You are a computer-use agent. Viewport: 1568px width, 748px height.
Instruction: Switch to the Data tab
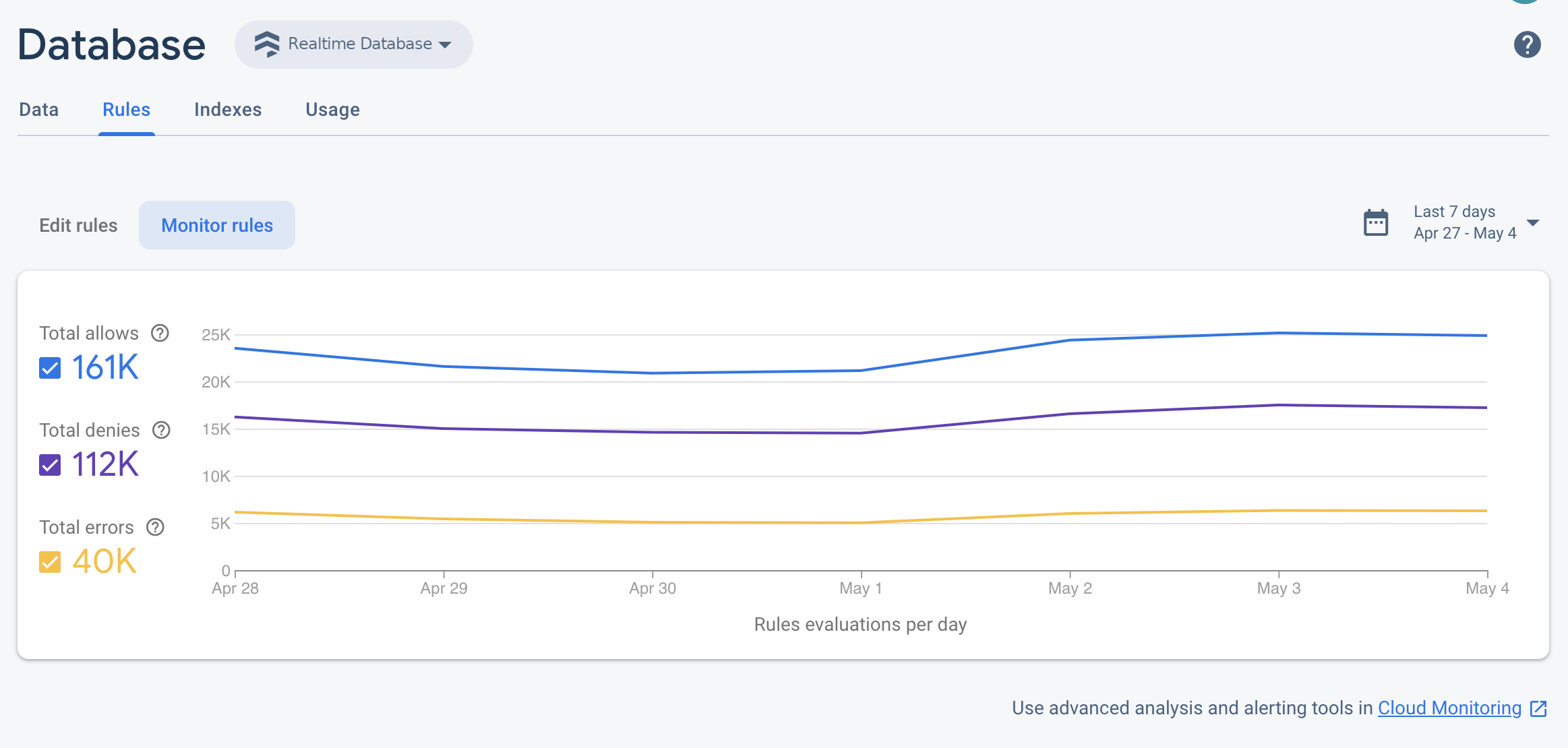click(39, 108)
